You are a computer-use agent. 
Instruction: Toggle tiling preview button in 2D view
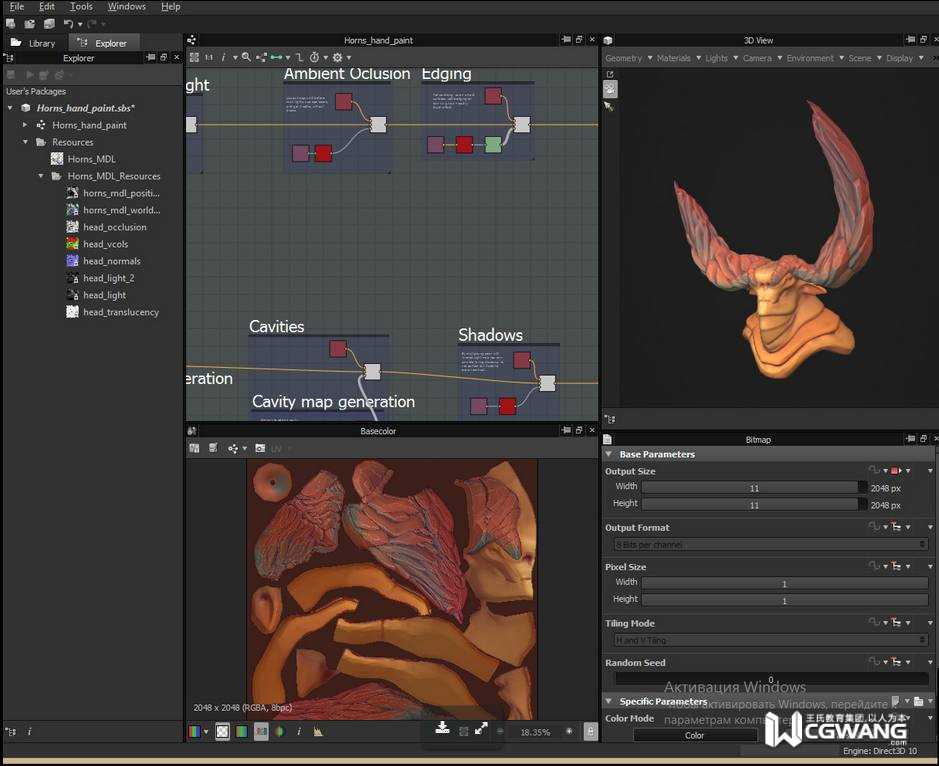pos(261,732)
